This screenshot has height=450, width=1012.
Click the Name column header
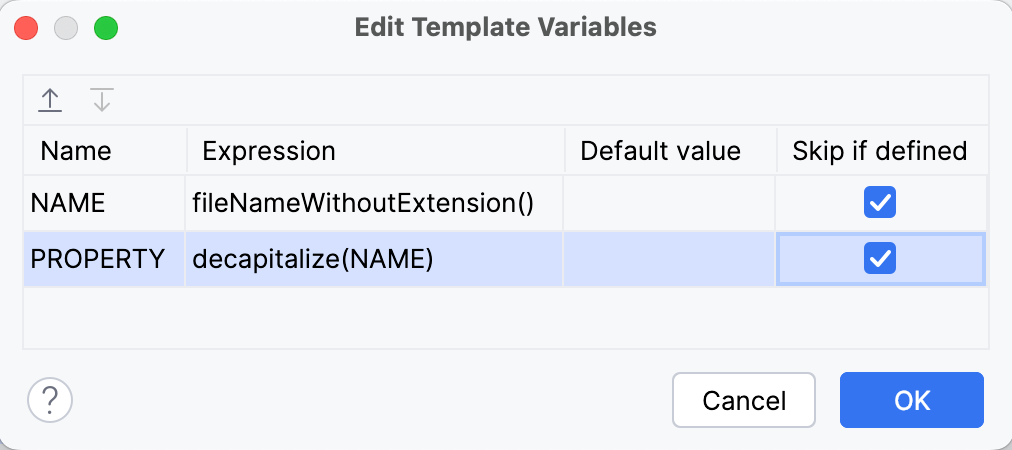click(76, 151)
